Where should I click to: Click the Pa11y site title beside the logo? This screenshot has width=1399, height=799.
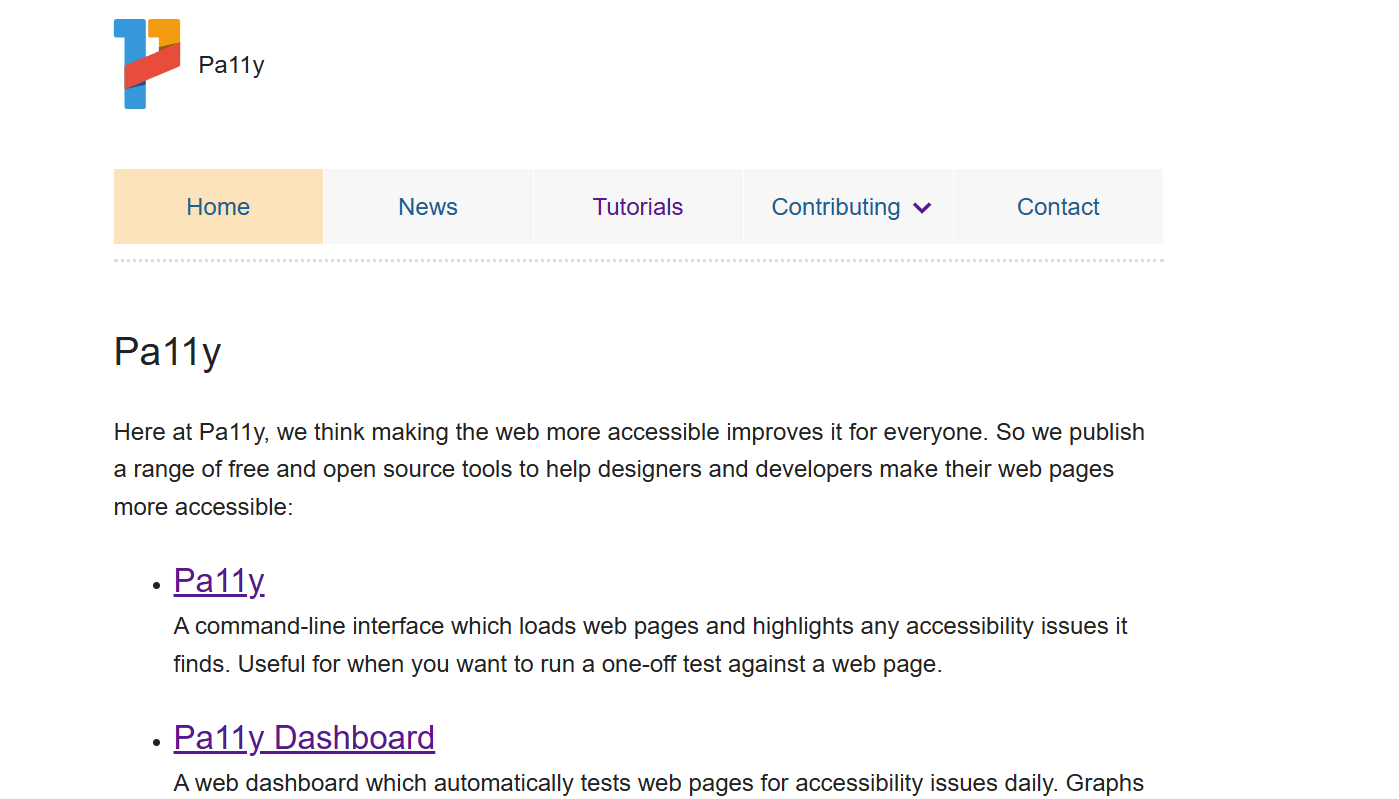pyautogui.click(x=231, y=65)
